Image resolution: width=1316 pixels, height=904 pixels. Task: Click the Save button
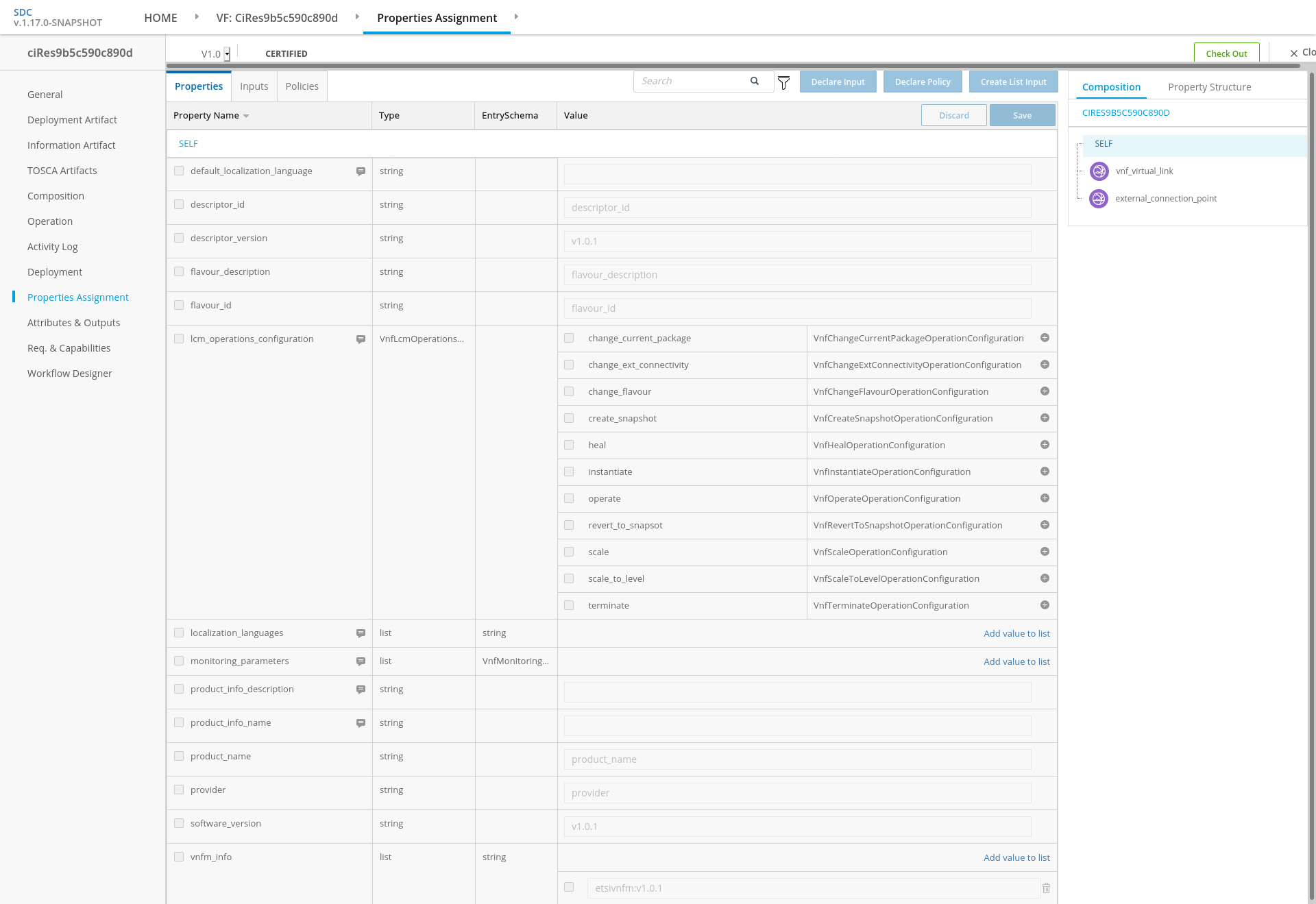pyautogui.click(x=1022, y=115)
